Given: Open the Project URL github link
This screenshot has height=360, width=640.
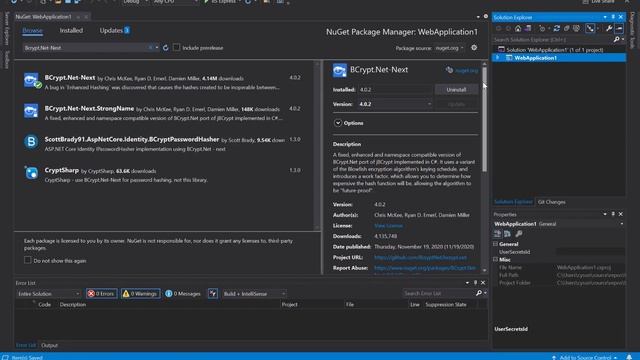Looking at the screenshot, I should [x=420, y=258].
